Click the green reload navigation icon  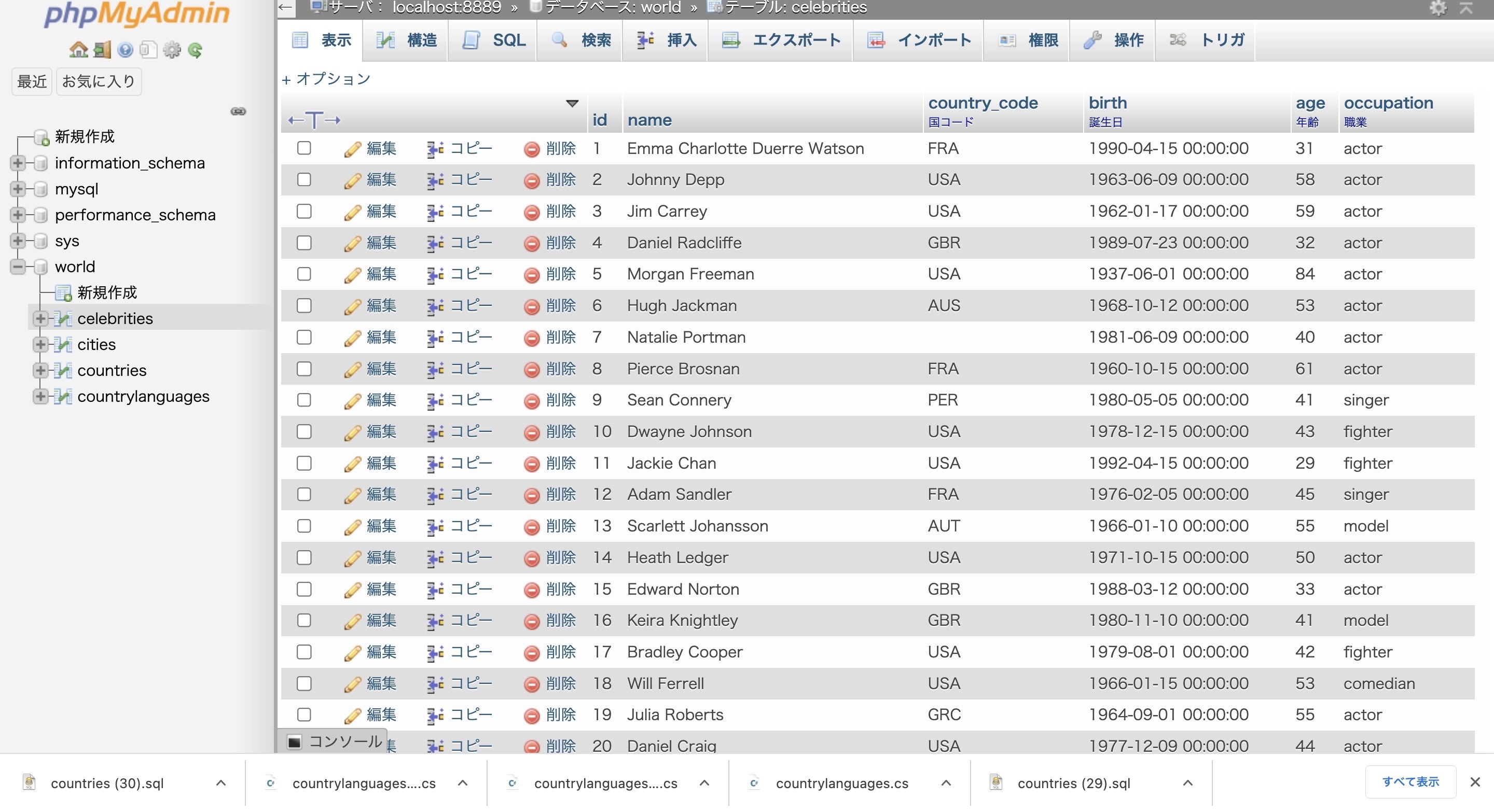pos(195,50)
